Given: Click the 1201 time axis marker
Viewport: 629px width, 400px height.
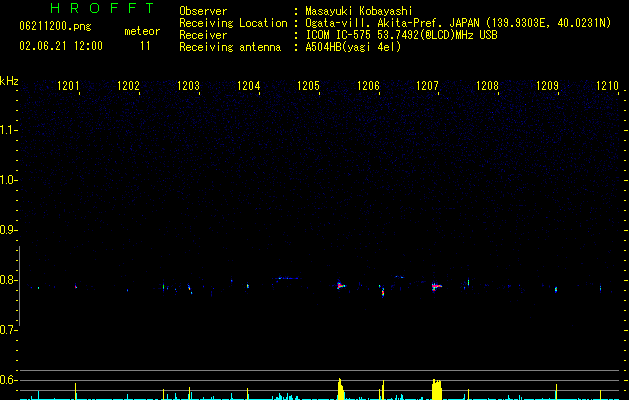Looking at the screenshot, I should click(68, 86).
